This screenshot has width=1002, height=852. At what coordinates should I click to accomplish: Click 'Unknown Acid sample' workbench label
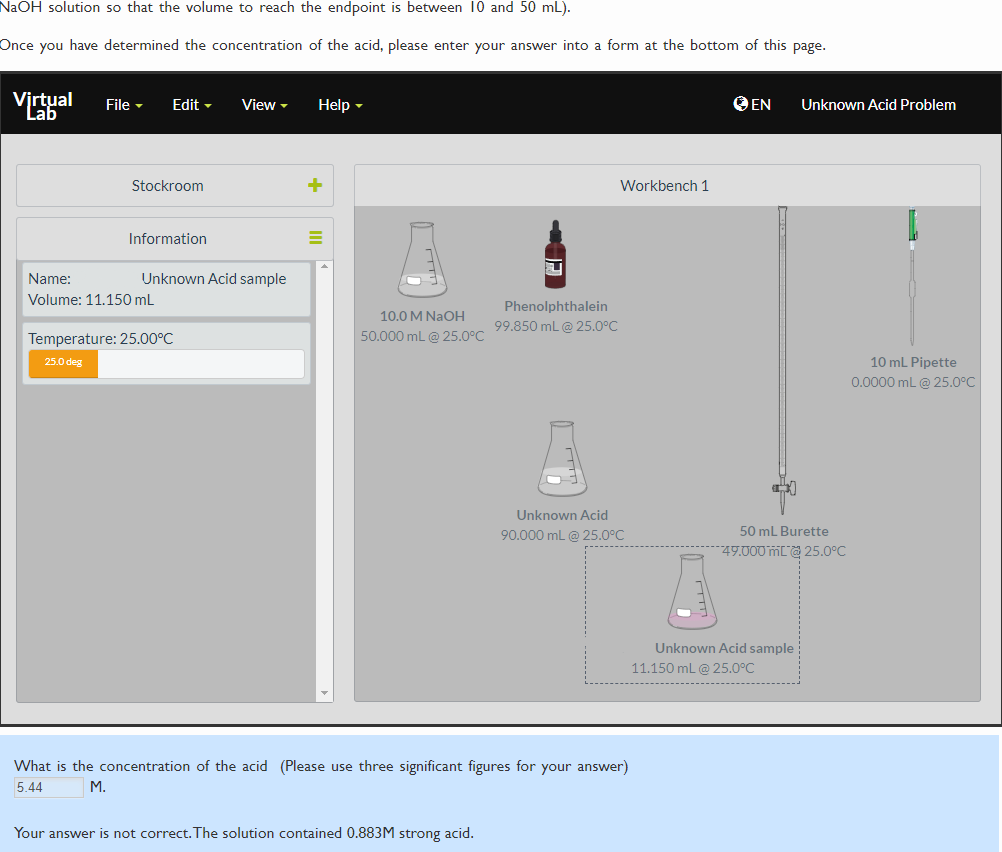pos(724,648)
